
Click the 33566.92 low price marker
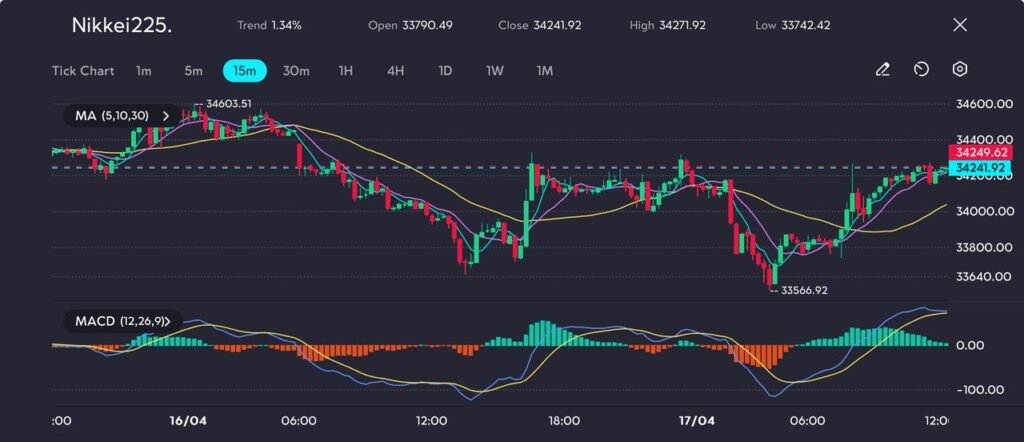point(803,290)
